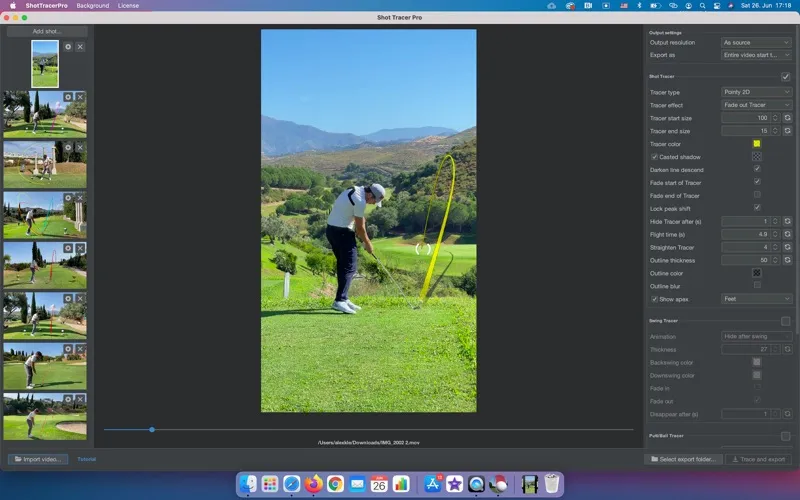Open the Tracer type dropdown
800x500 pixels.
[x=756, y=92]
